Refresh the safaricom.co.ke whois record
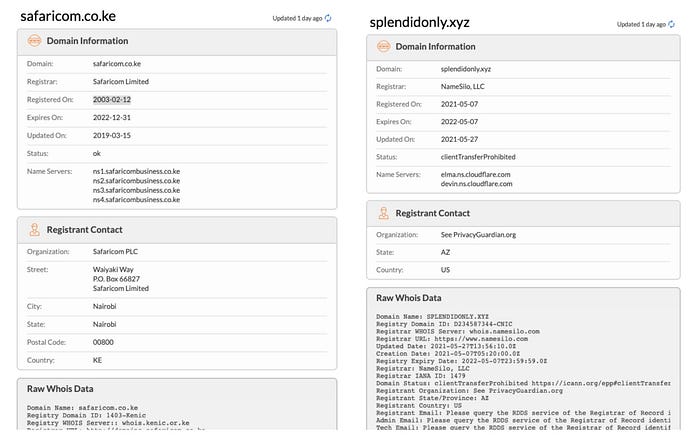The image size is (700, 440). [x=328, y=18]
